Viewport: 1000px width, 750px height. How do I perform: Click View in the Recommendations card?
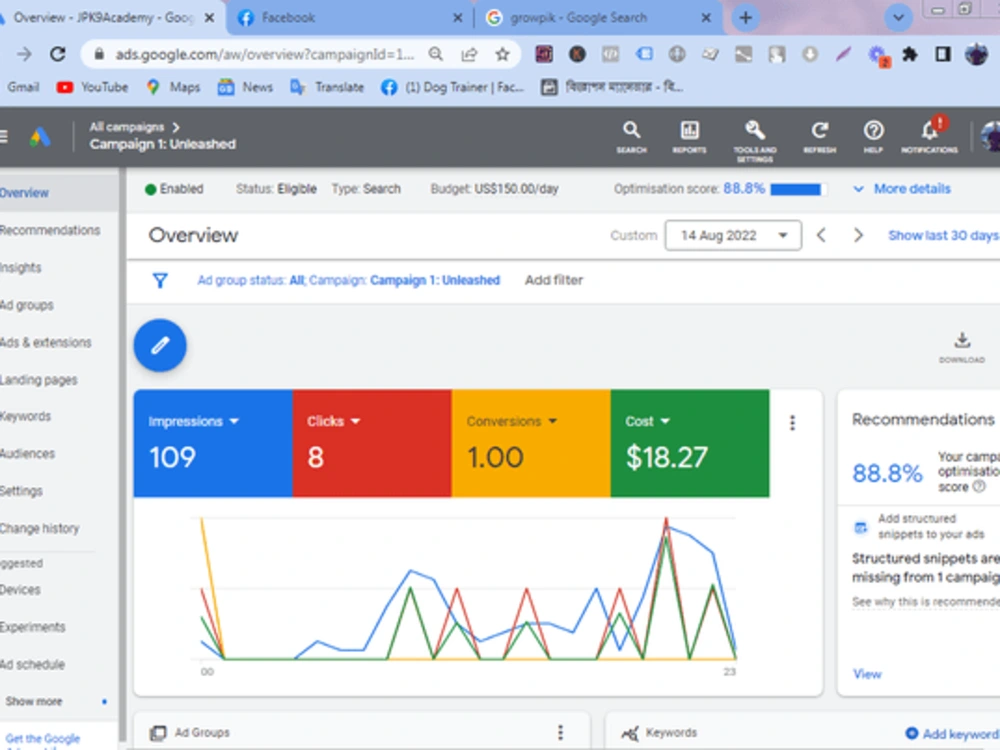tap(867, 674)
